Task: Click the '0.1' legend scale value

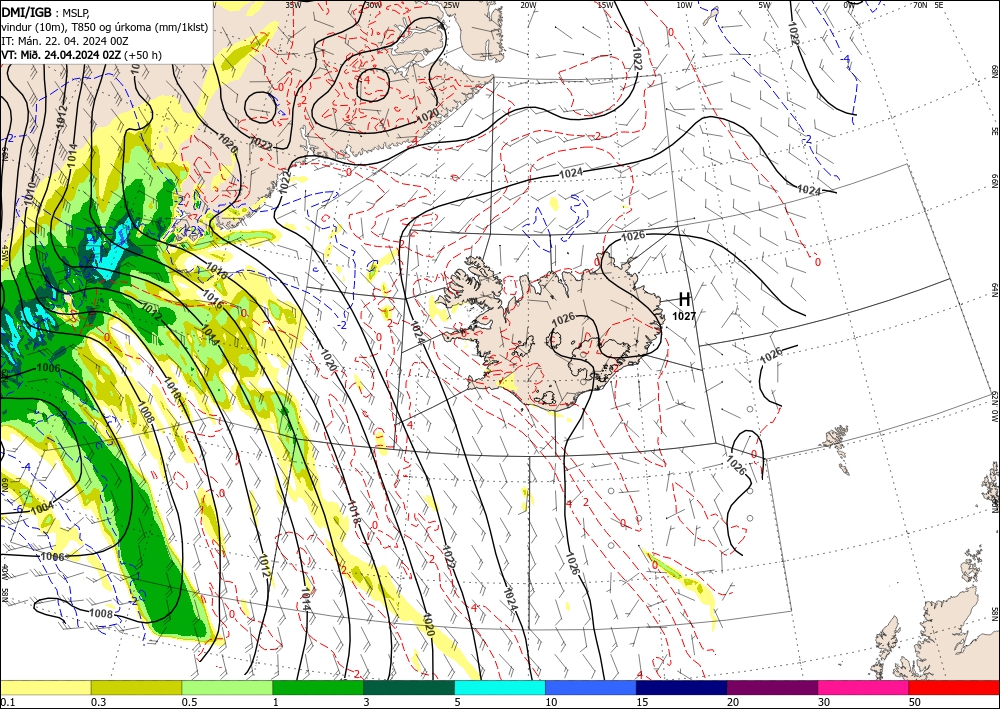Action: point(6,701)
